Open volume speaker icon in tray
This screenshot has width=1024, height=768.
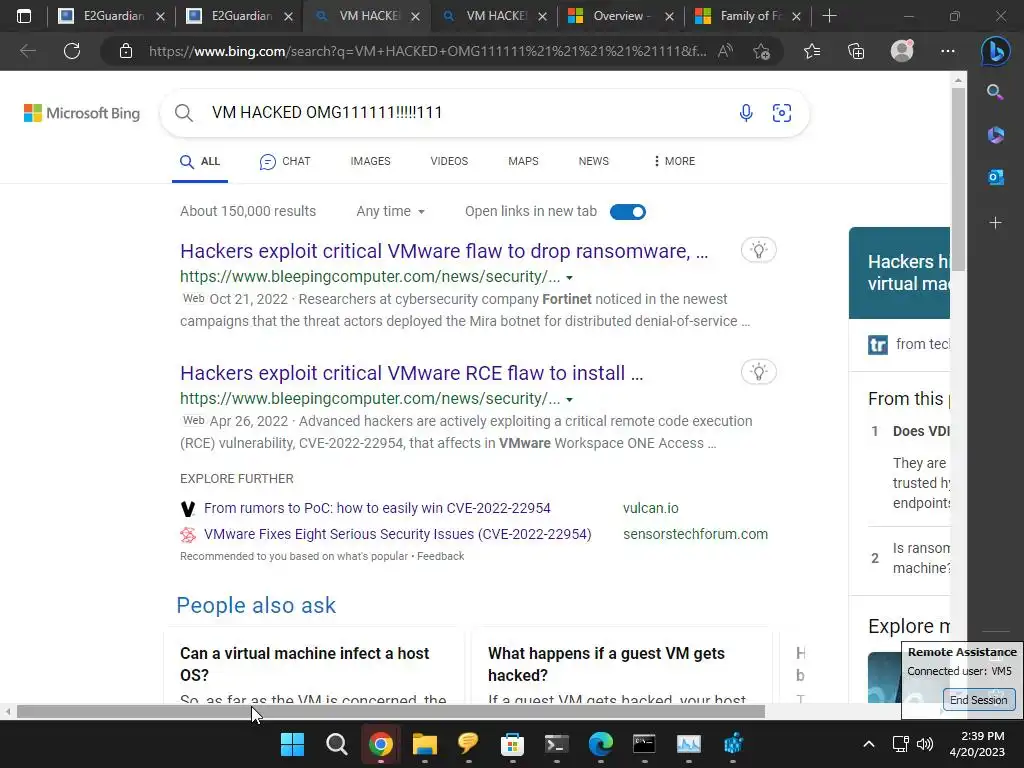tap(924, 744)
